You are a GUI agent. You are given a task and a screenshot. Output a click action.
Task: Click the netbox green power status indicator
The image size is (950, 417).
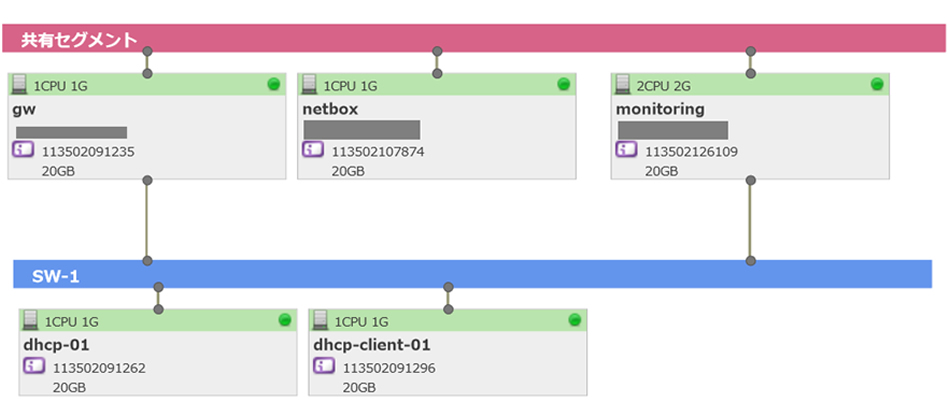tap(563, 85)
